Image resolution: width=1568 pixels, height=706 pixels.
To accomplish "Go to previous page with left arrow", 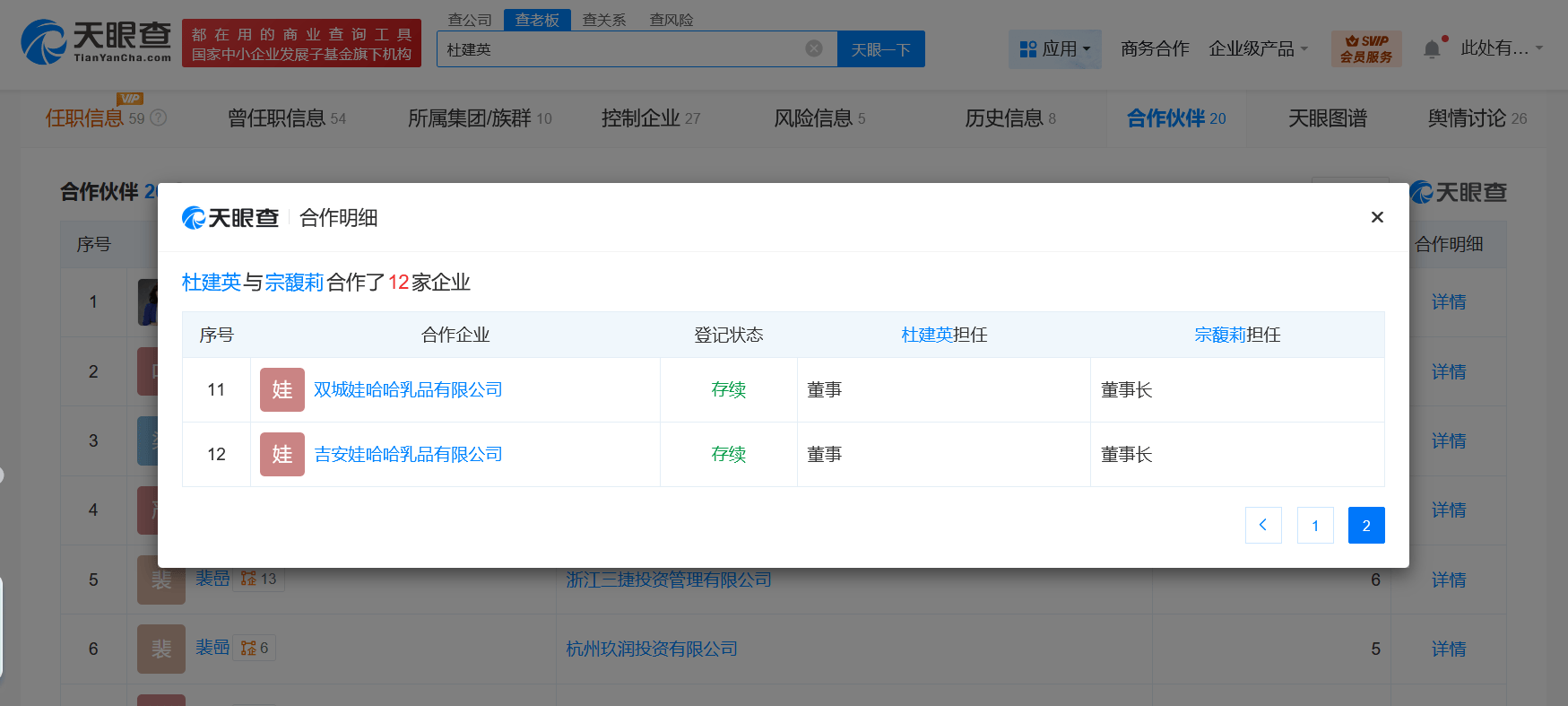I will click(1263, 525).
